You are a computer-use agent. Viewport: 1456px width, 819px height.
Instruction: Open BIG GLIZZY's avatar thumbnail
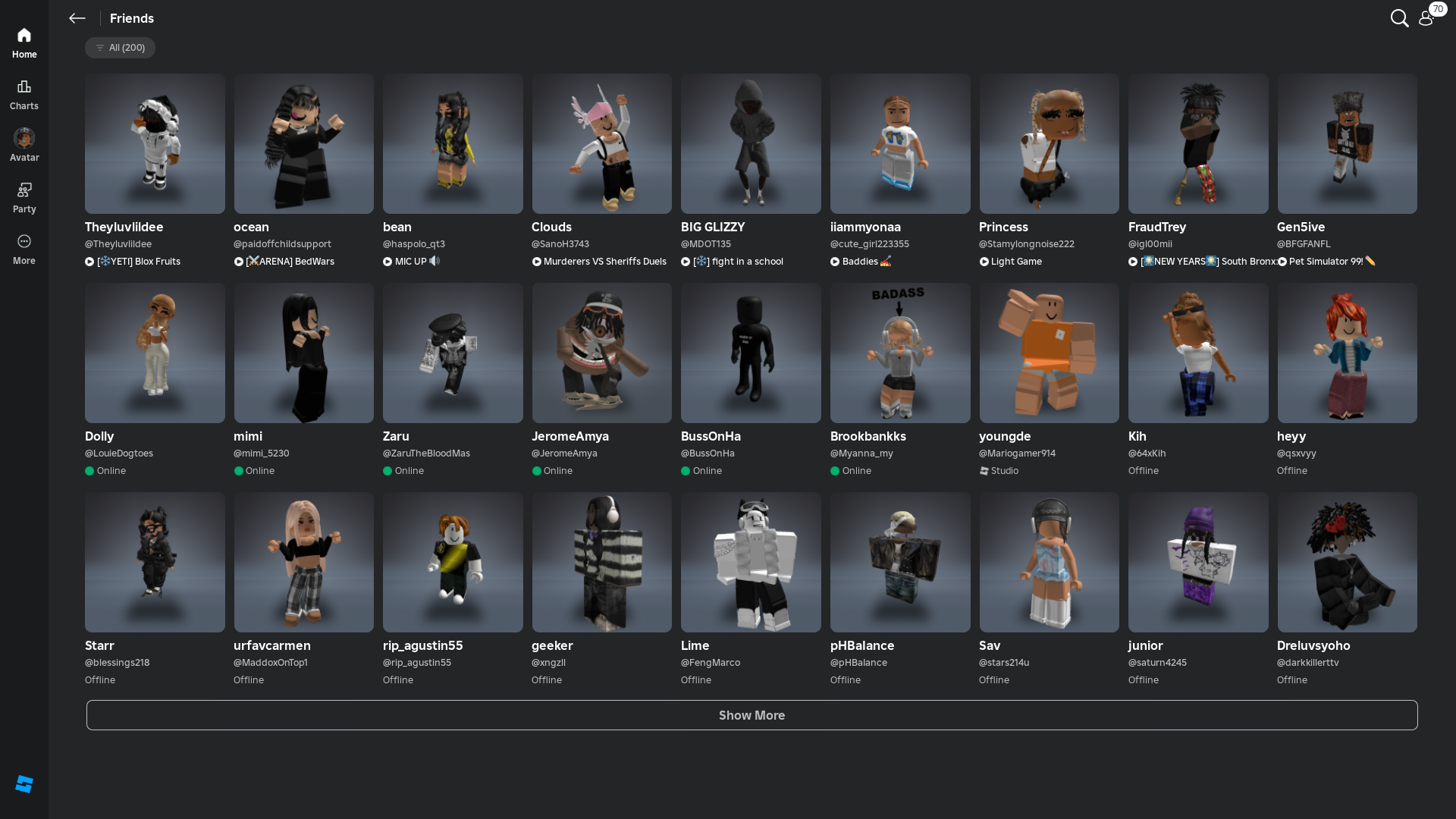point(750,143)
